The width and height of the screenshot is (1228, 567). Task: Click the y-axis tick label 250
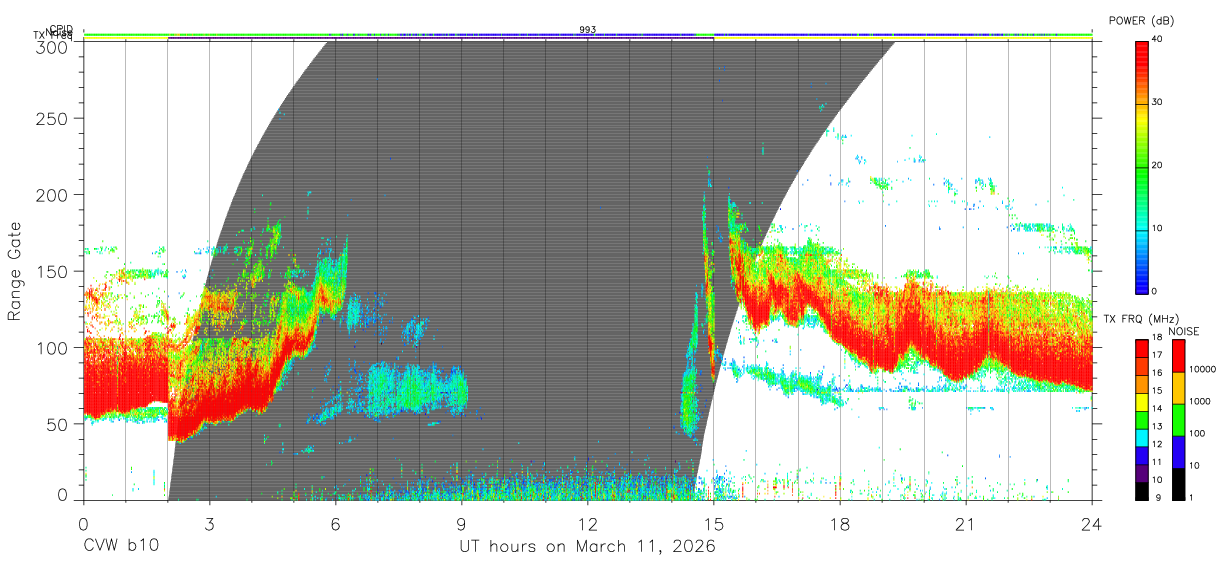[51, 118]
